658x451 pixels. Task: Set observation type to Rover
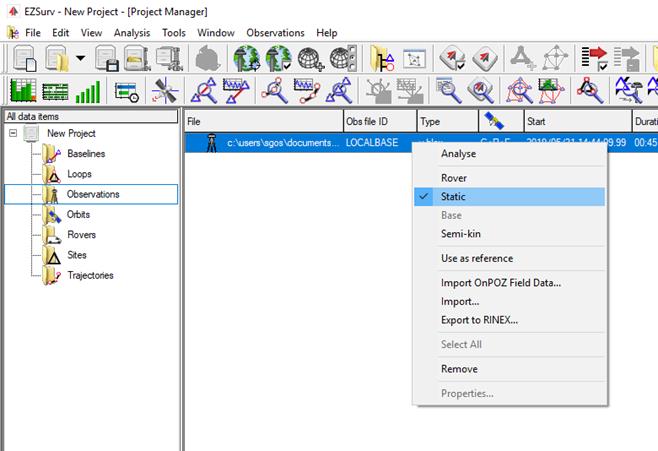509,178
